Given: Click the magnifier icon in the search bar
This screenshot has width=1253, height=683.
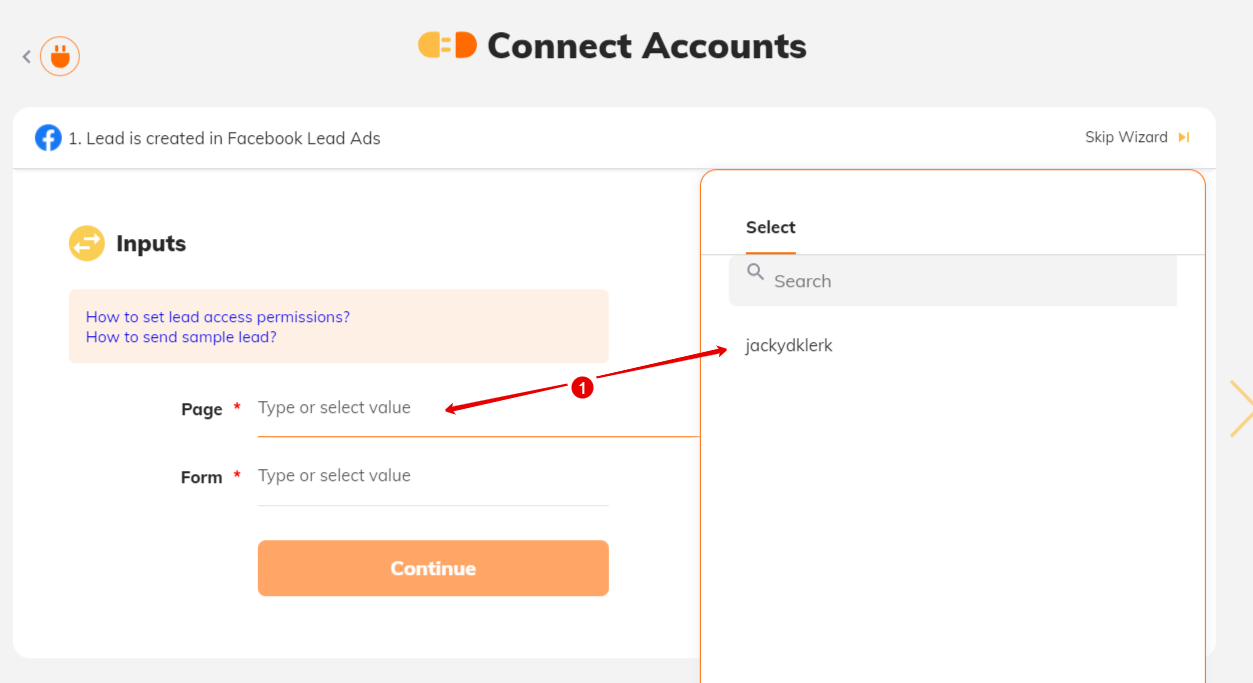Looking at the screenshot, I should [x=756, y=272].
